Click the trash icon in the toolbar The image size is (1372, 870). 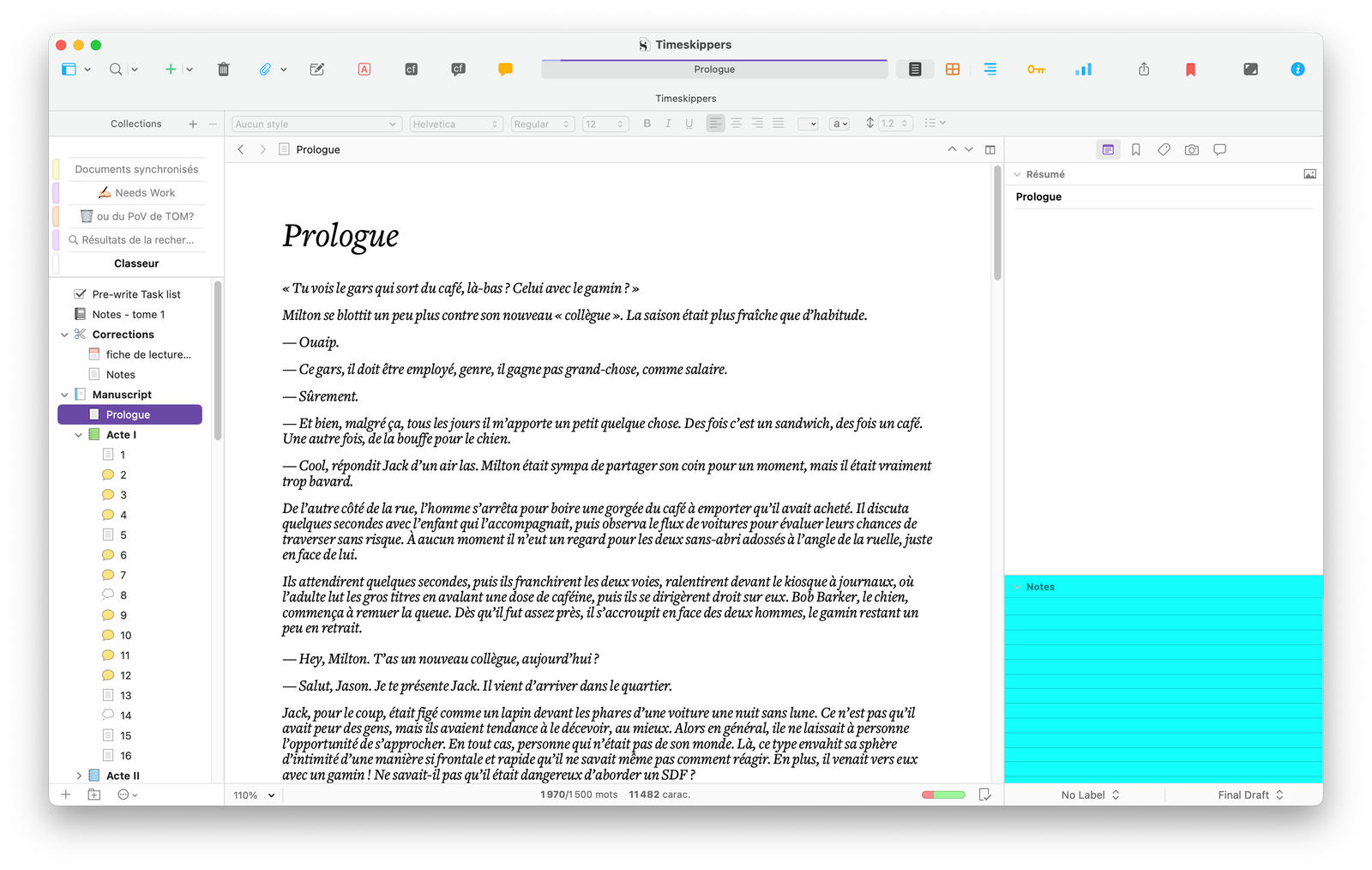(x=223, y=69)
